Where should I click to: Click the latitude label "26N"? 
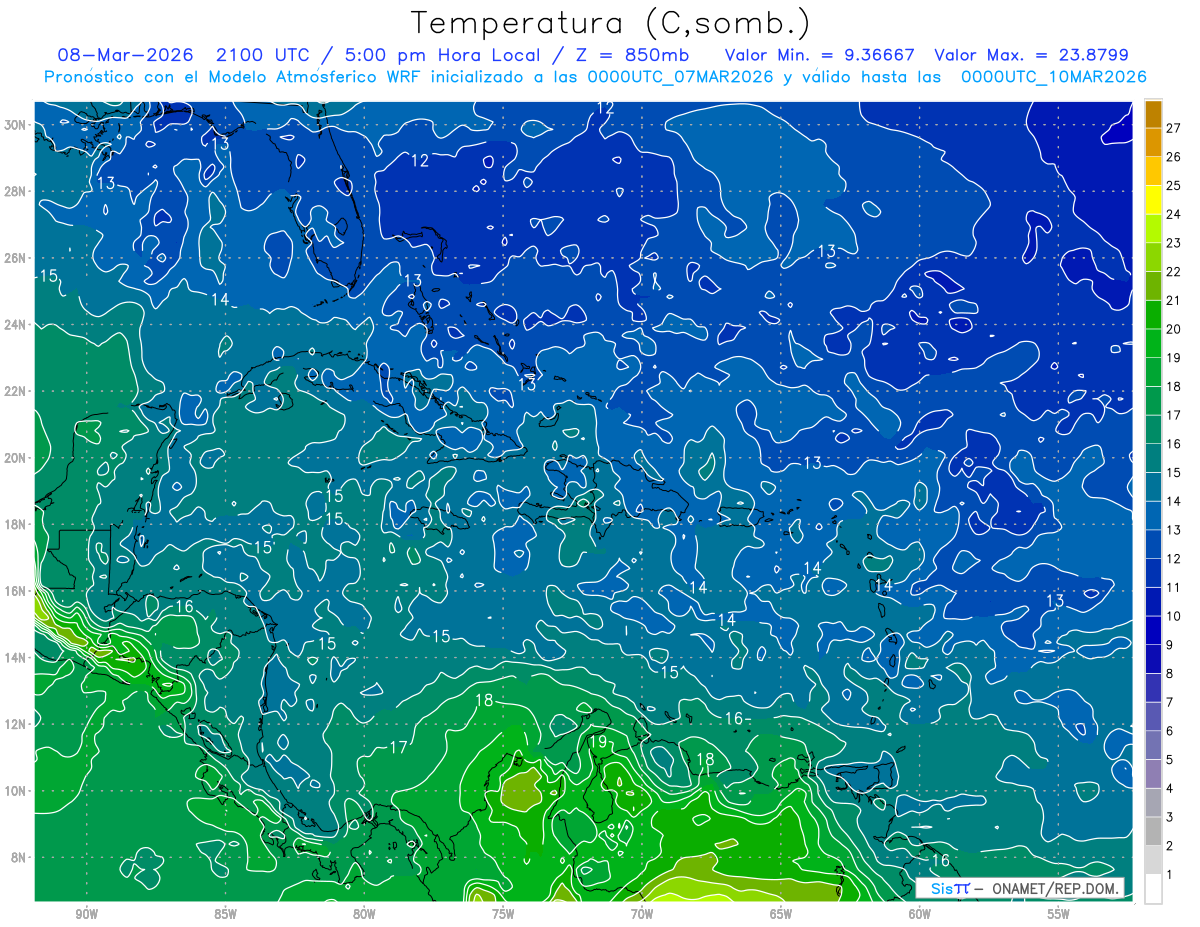[14, 258]
